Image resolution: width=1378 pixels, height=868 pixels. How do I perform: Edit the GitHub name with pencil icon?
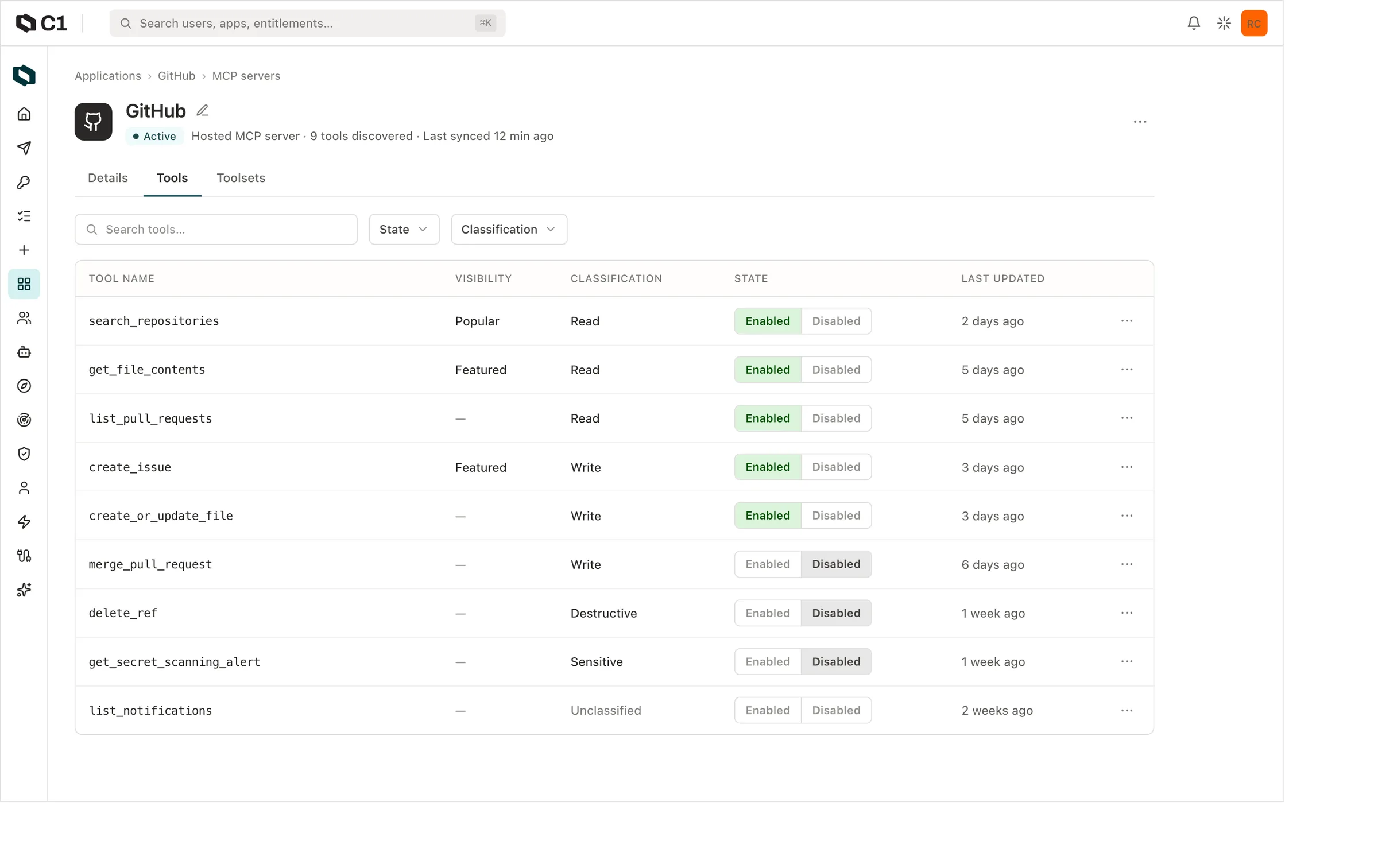tap(202, 110)
